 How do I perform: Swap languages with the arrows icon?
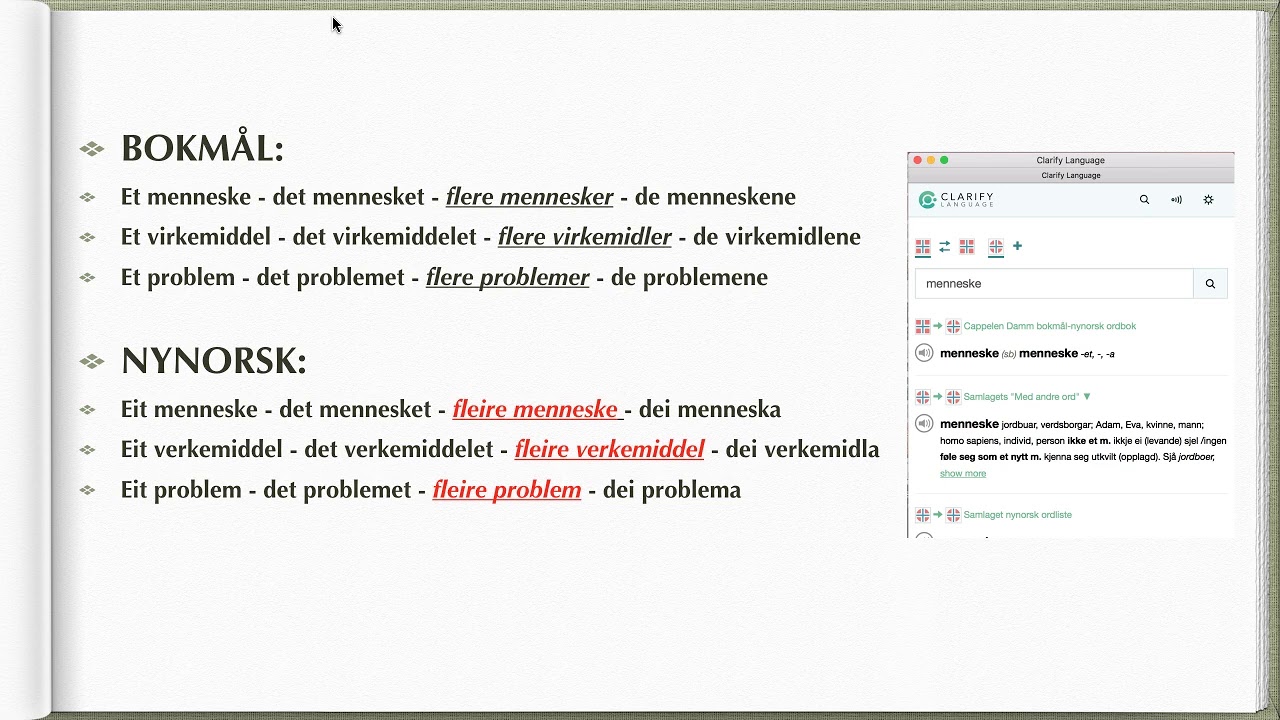click(x=944, y=246)
